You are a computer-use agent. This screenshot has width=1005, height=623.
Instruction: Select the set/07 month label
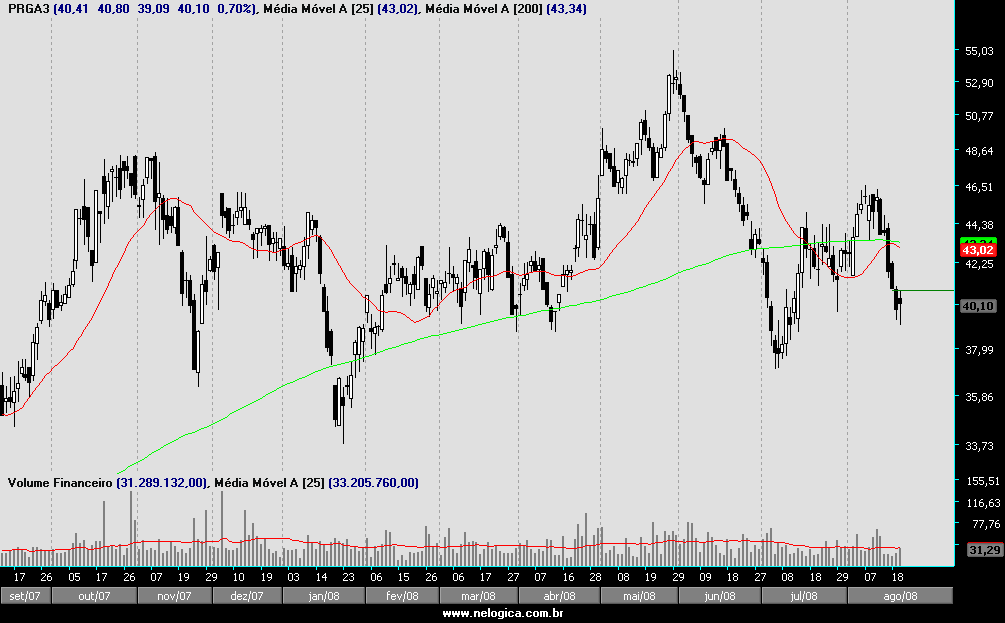tap(26, 596)
